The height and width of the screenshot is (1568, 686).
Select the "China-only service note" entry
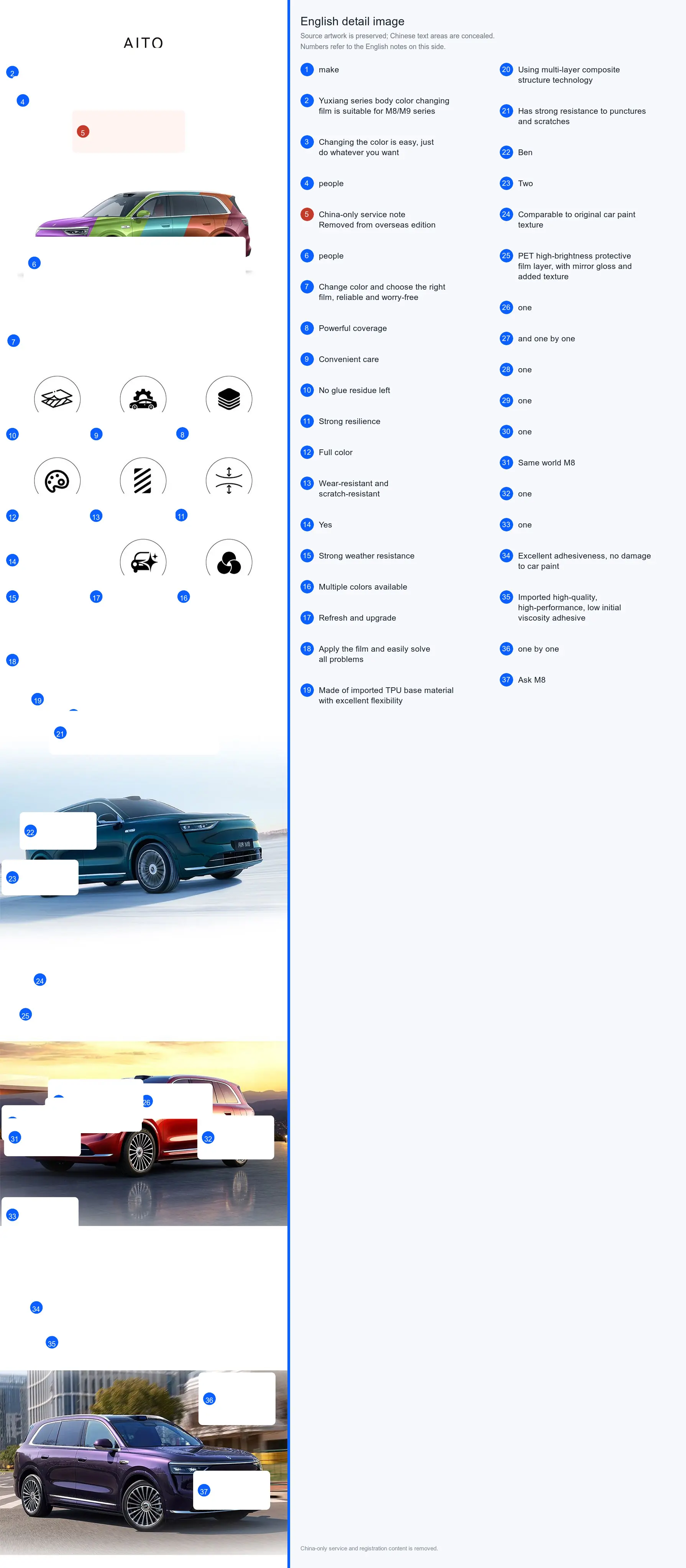(x=377, y=220)
